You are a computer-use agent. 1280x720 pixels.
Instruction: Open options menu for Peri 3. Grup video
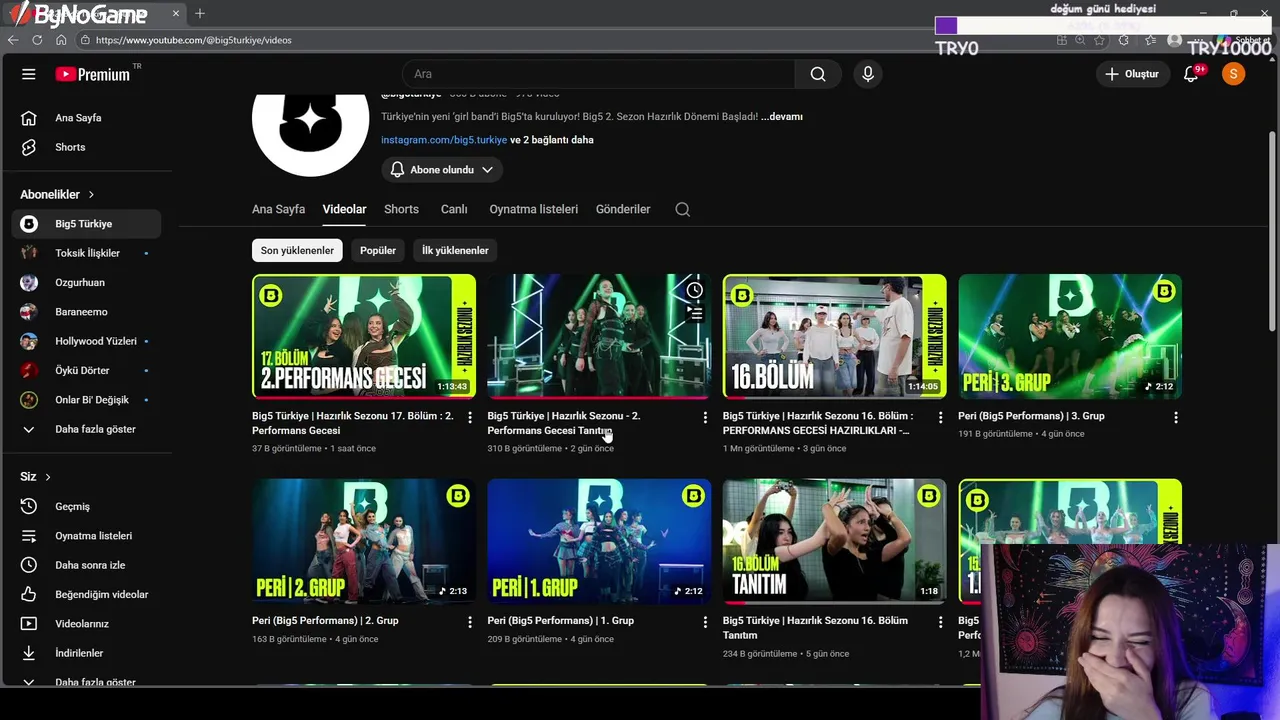(1175, 417)
